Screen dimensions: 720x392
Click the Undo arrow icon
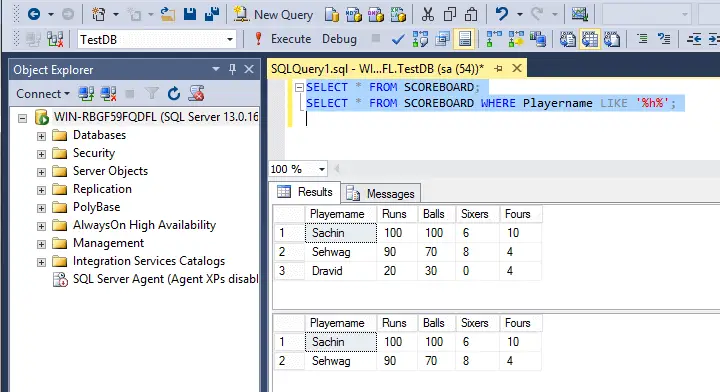point(502,15)
